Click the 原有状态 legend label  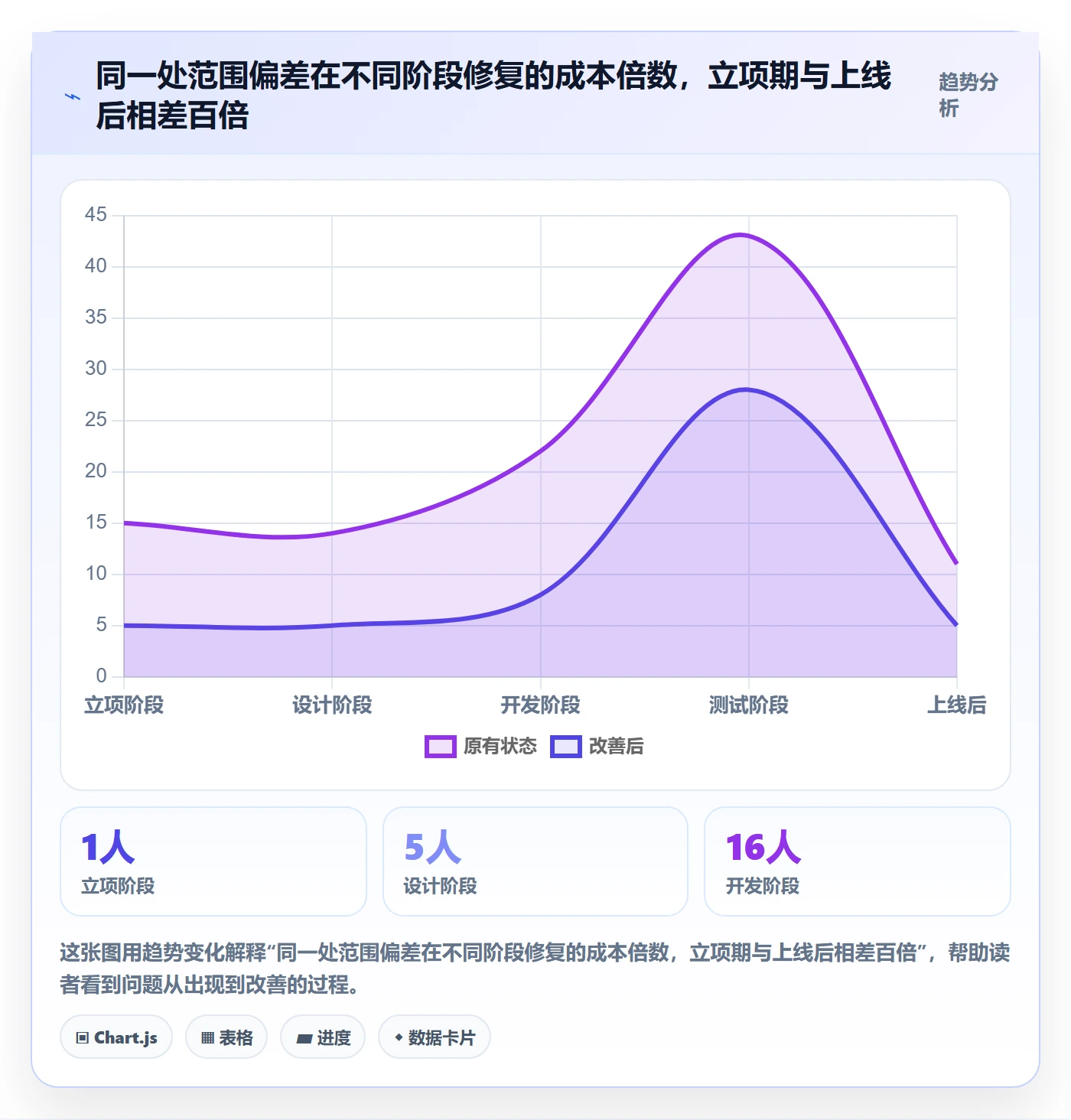[x=500, y=747]
